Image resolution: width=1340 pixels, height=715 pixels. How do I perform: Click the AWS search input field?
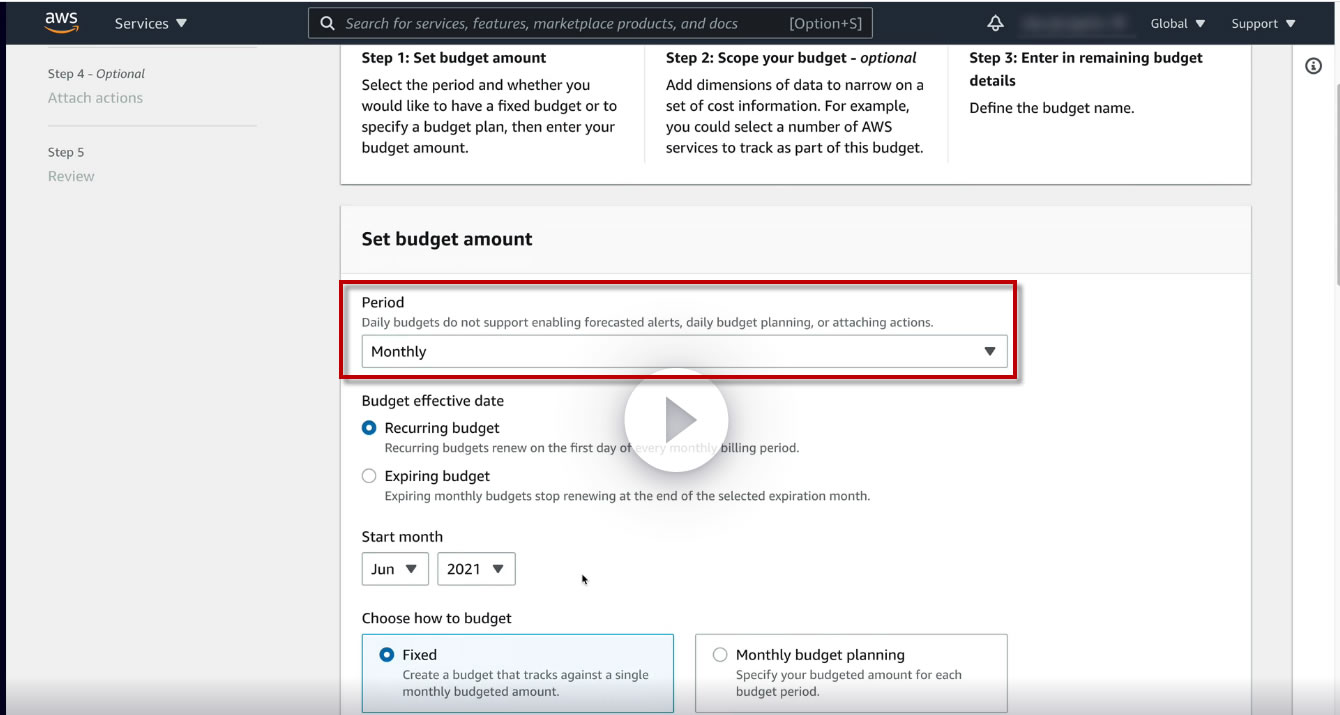[560, 23]
